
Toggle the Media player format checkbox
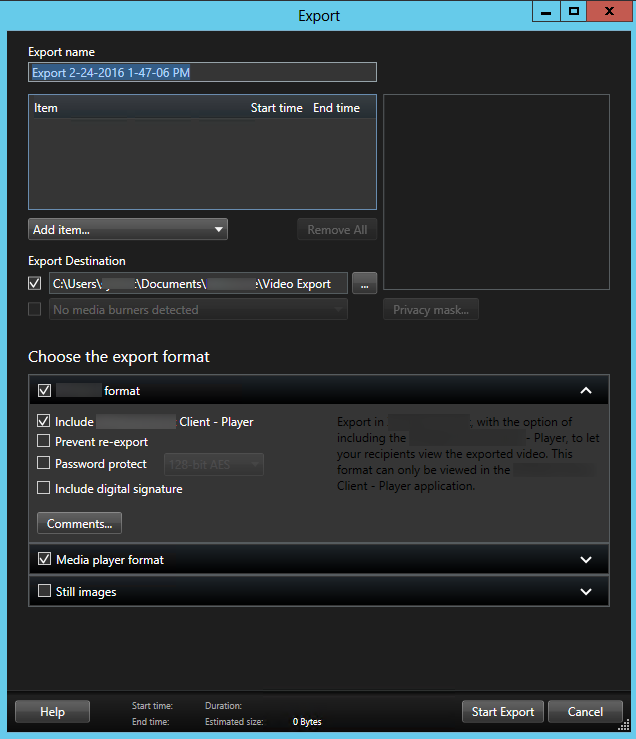pos(44,560)
